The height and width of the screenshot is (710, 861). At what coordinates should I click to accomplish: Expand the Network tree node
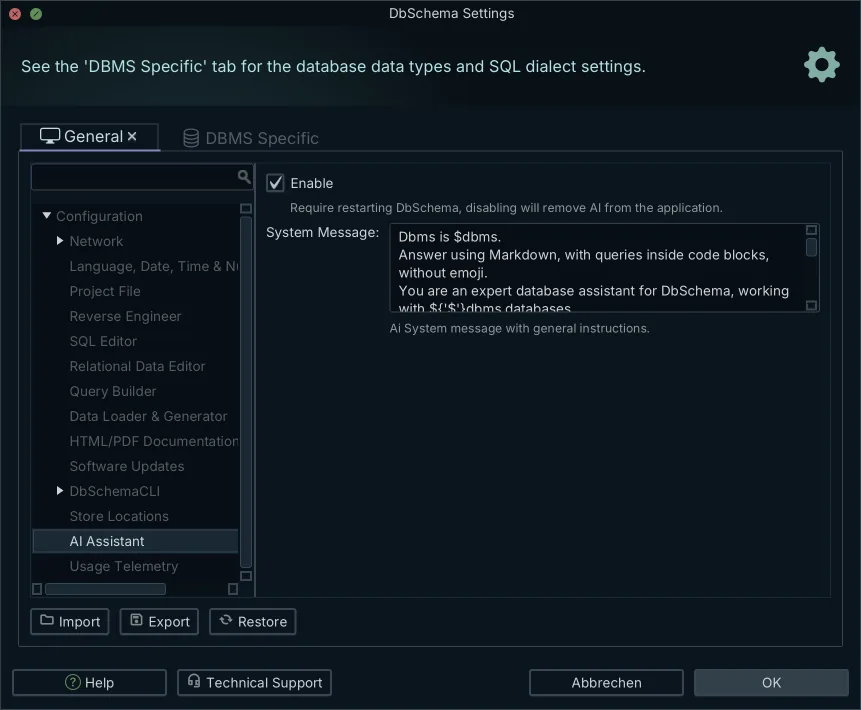[x=60, y=241]
